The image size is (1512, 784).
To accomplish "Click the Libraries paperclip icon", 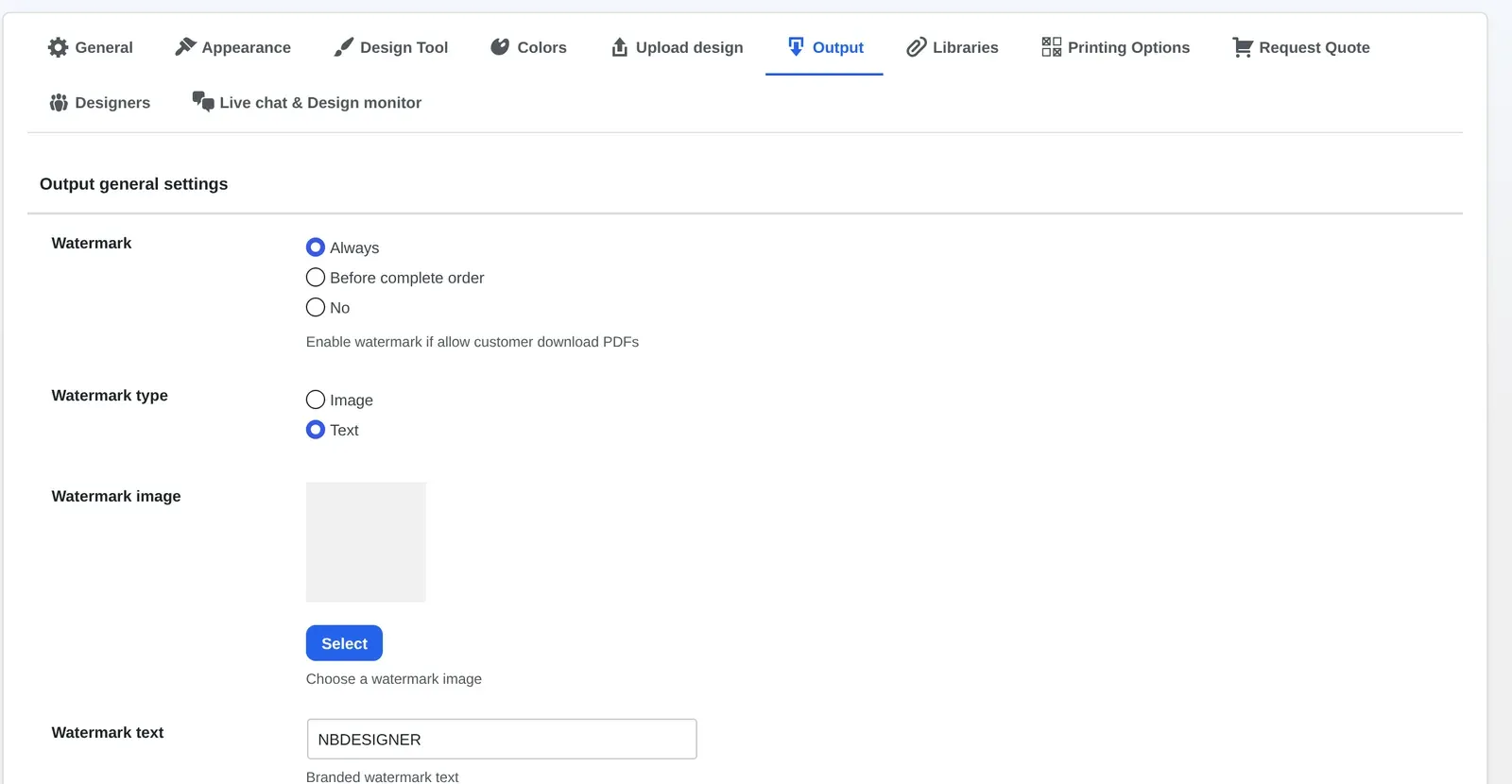I will (916, 47).
